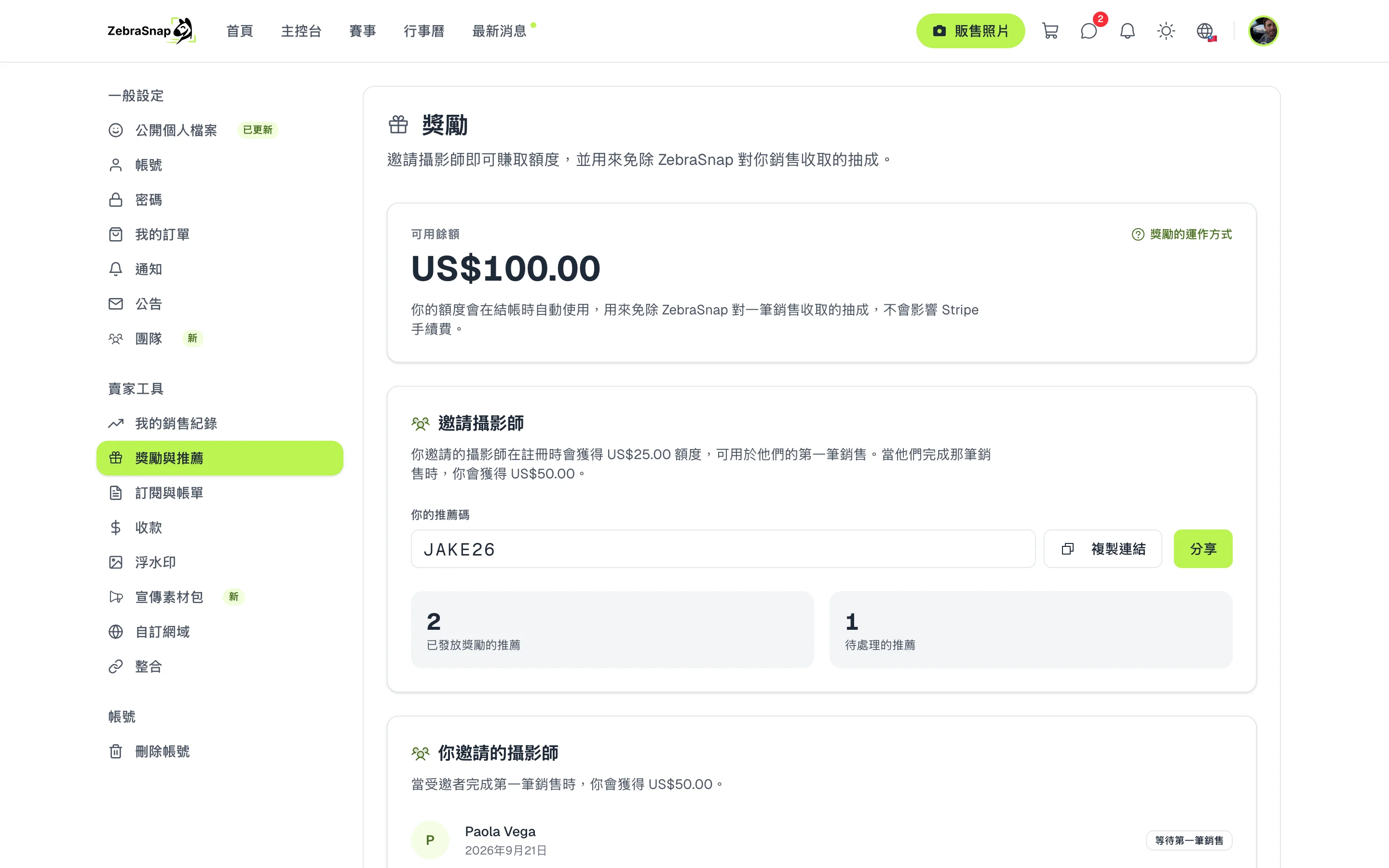
Task: Click the document icon beside 訂閱與帳單
Action: 116,493
